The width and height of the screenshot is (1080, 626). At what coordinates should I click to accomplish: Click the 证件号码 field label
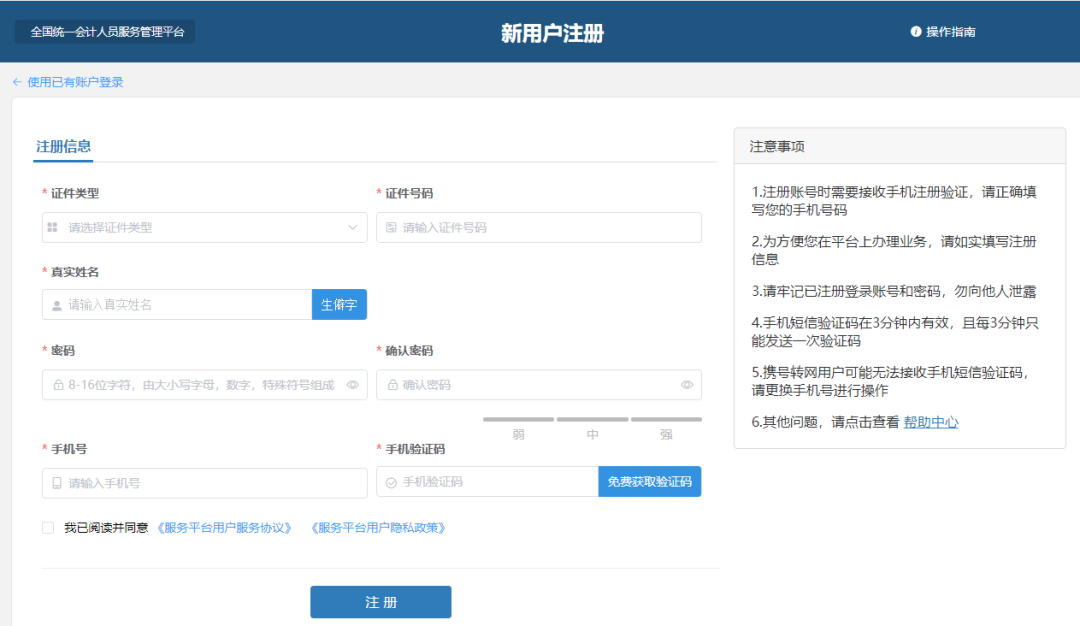[408, 194]
